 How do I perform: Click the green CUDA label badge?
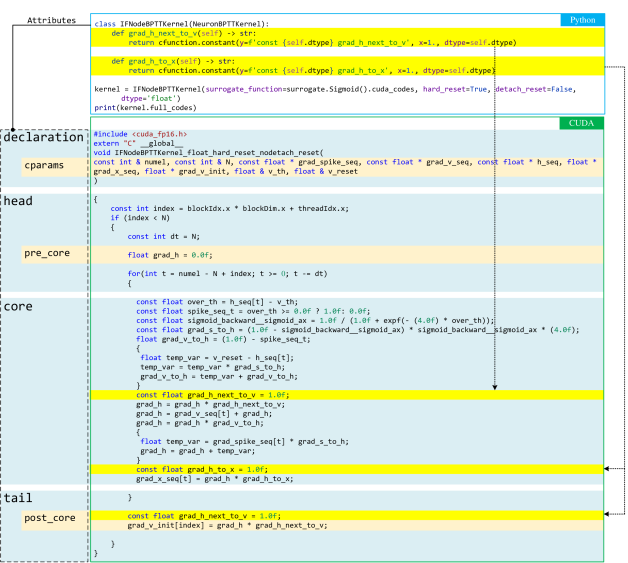(x=582, y=123)
